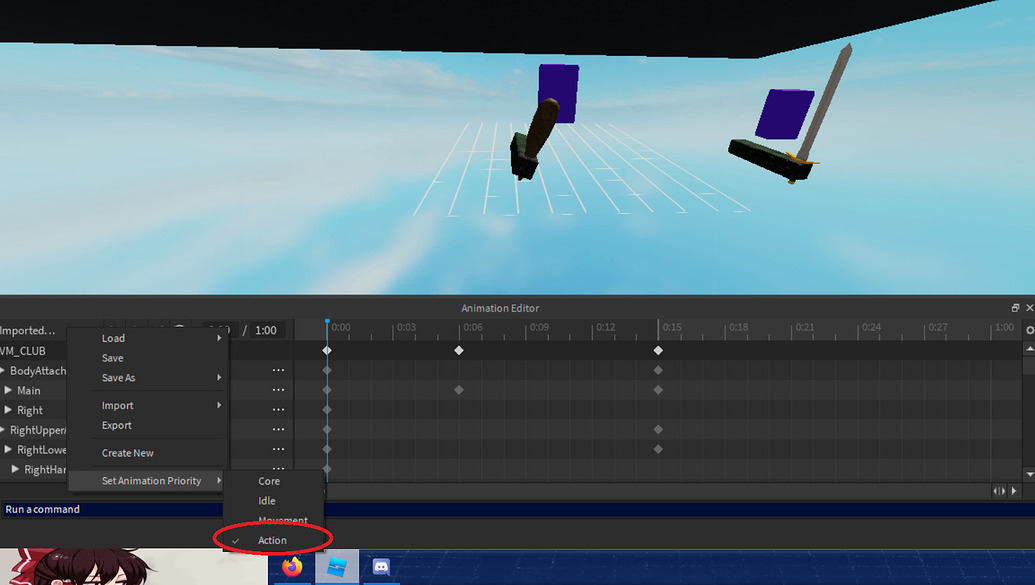Select the RightLowerArm keyframe at 0:15
This screenshot has height=585, width=1035.
click(658, 449)
